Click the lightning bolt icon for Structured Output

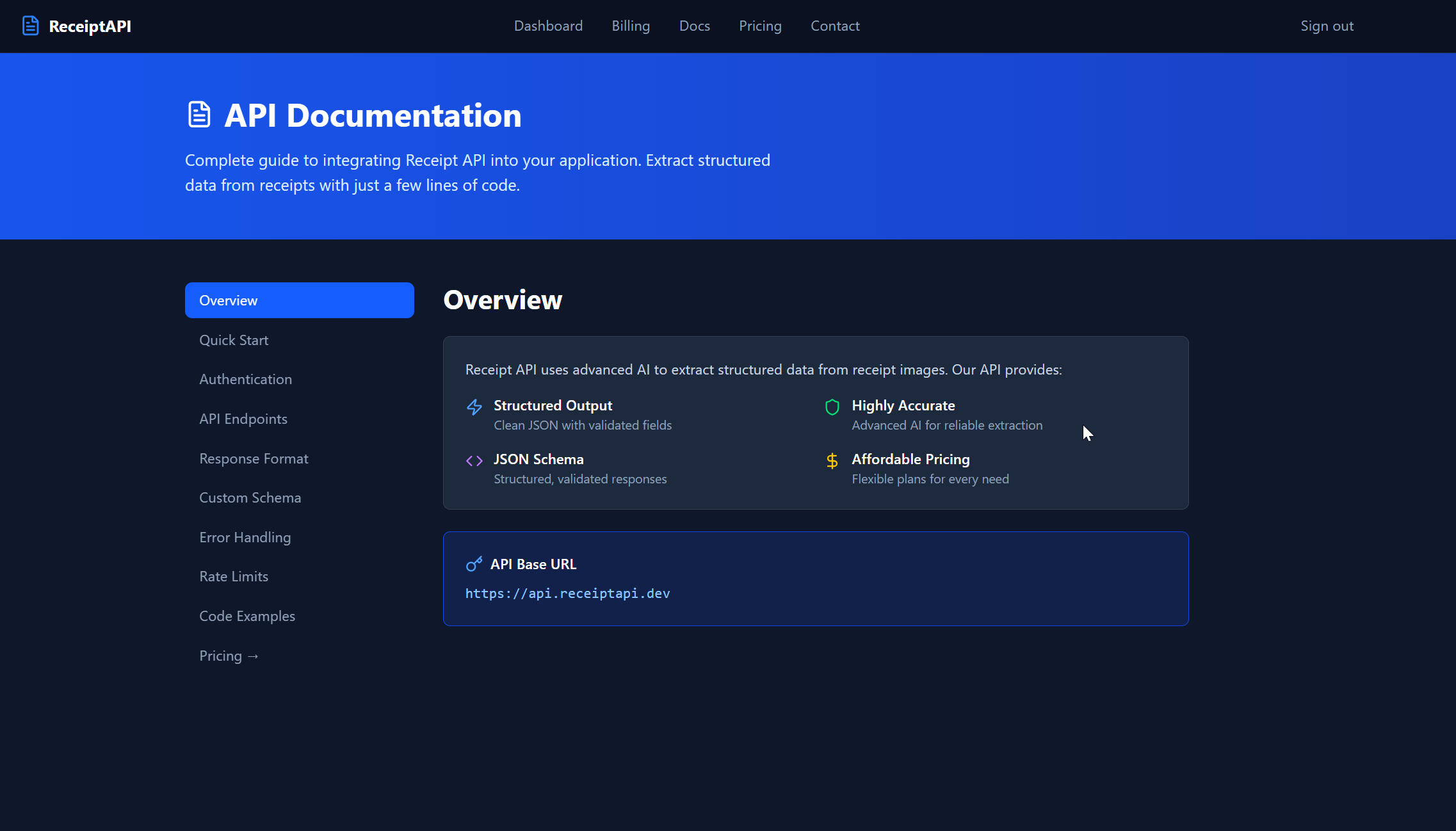coord(474,407)
